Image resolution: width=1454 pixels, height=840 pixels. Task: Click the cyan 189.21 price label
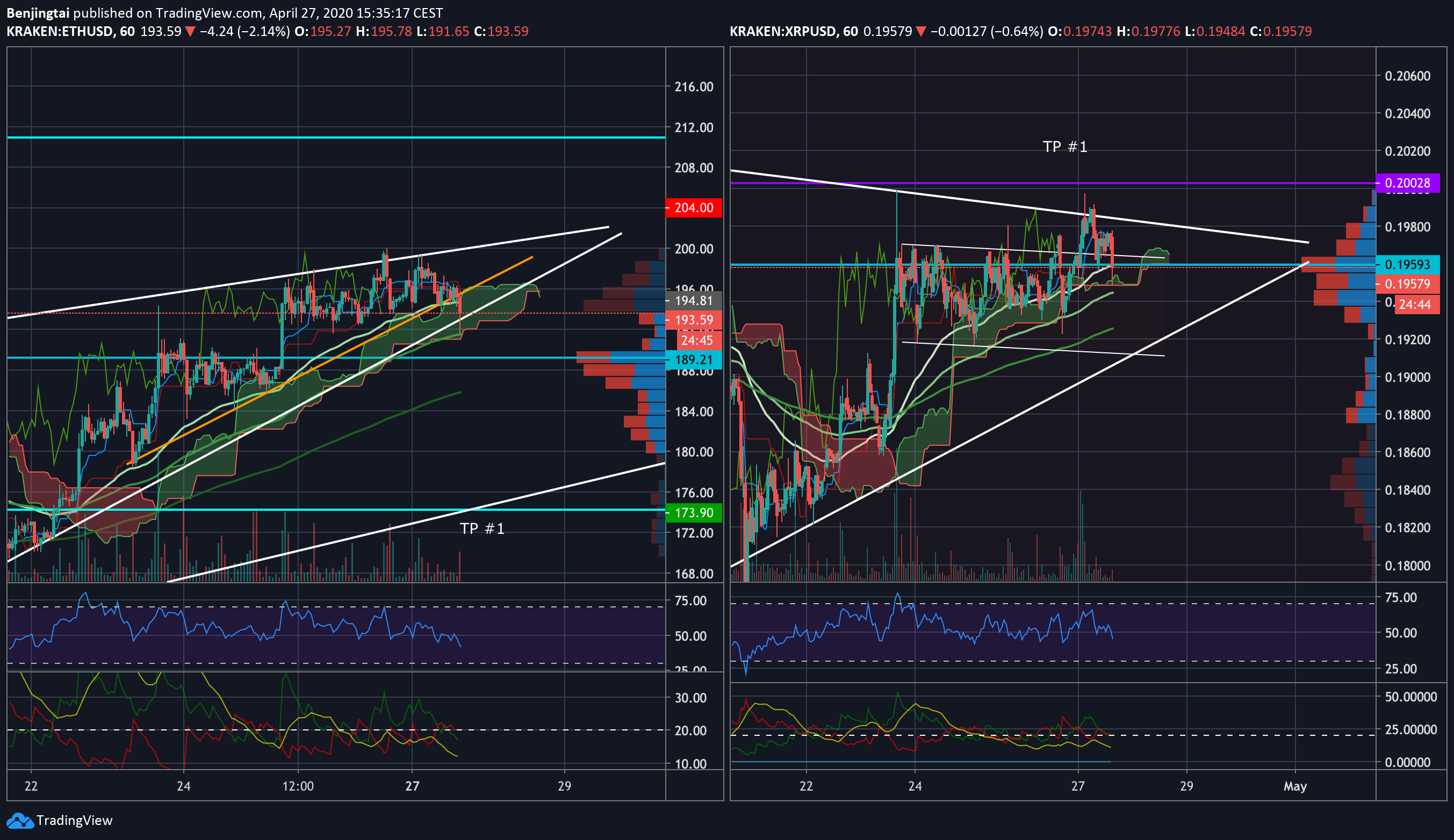click(694, 359)
